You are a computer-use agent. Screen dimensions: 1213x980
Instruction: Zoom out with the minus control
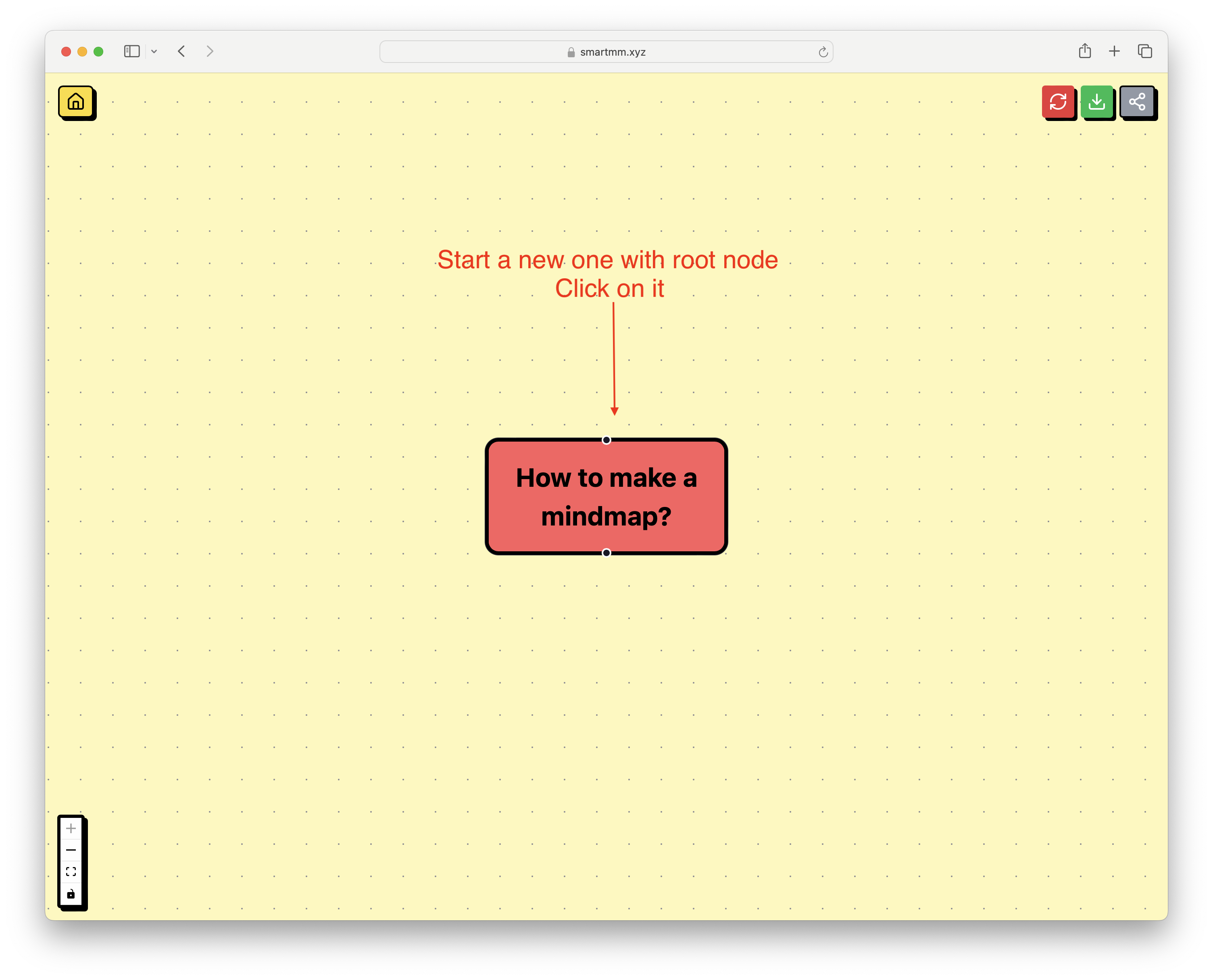point(71,850)
